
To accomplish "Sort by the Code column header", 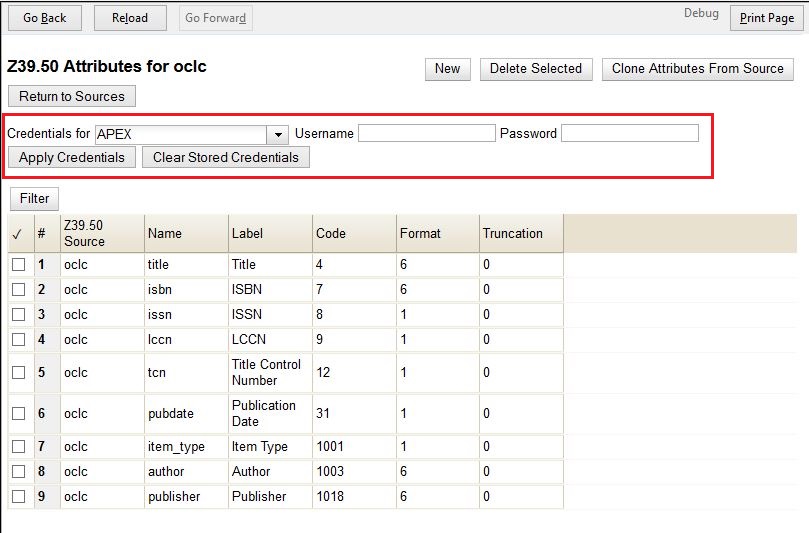I will 331,234.
